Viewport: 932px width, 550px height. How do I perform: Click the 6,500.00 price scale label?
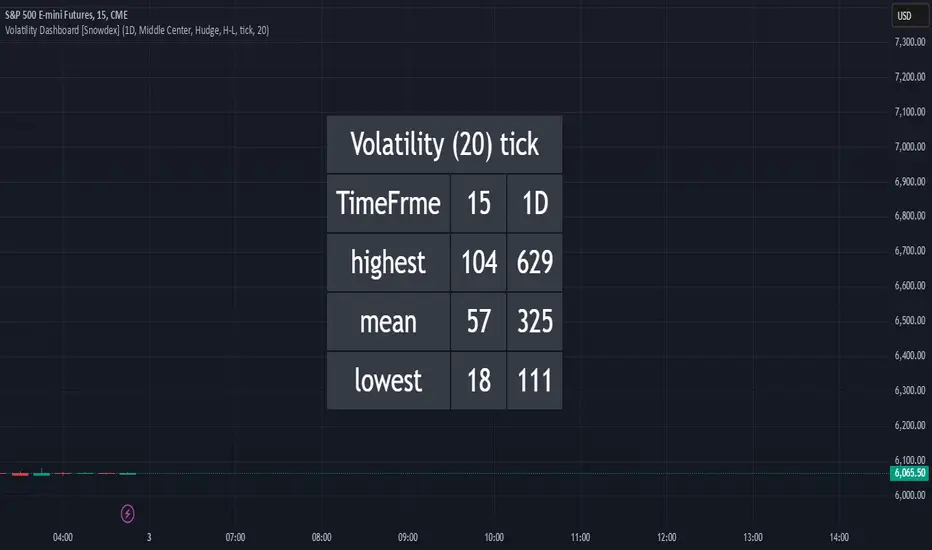pyautogui.click(x=908, y=320)
